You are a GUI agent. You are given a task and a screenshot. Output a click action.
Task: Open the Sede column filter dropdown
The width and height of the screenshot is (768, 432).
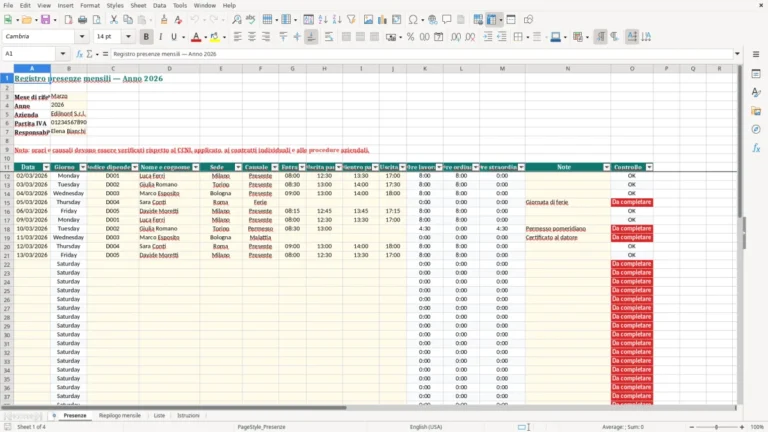pos(238,168)
